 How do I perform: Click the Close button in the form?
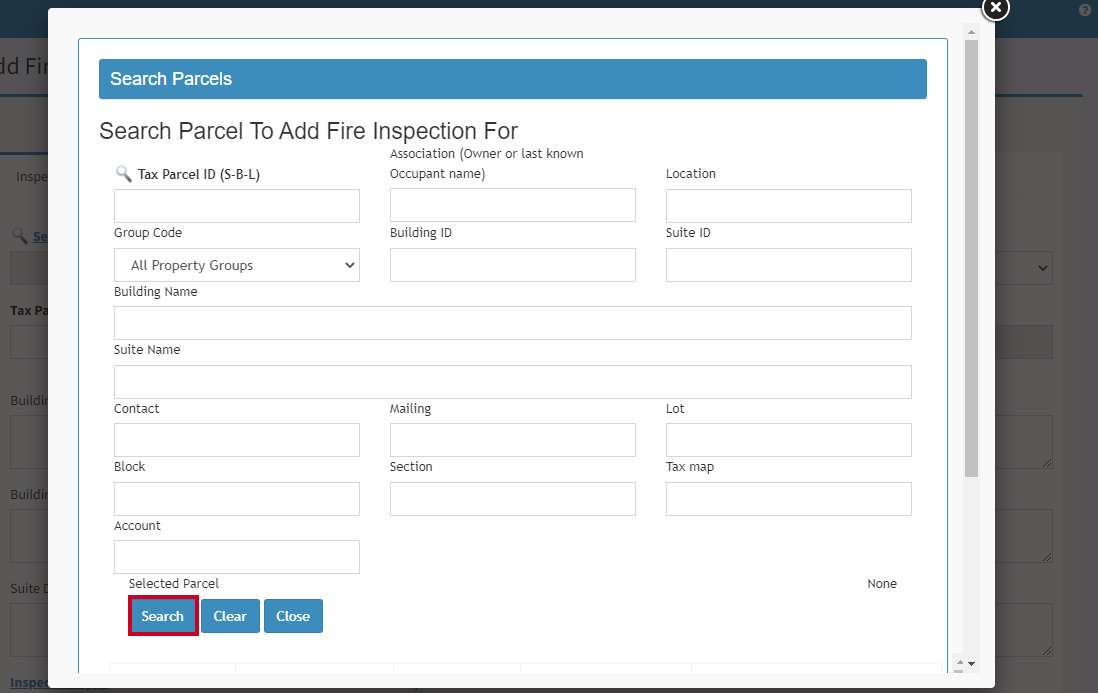pos(293,616)
